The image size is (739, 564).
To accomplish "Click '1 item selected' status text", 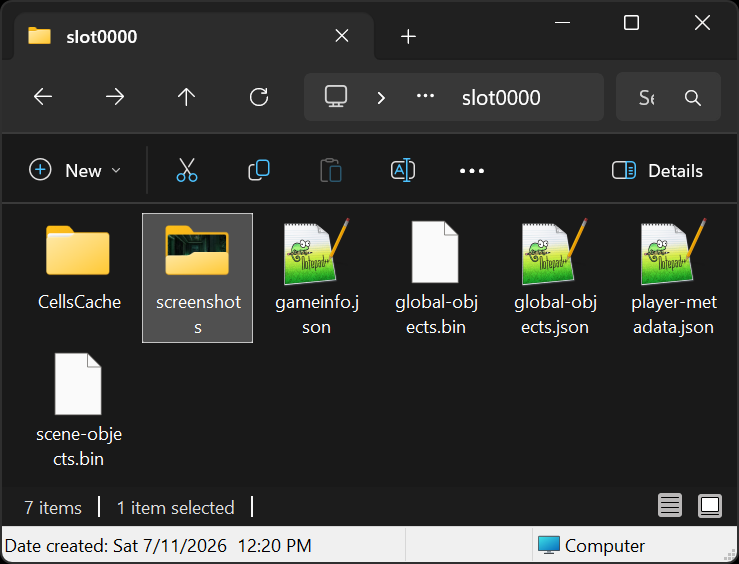I will (175, 508).
